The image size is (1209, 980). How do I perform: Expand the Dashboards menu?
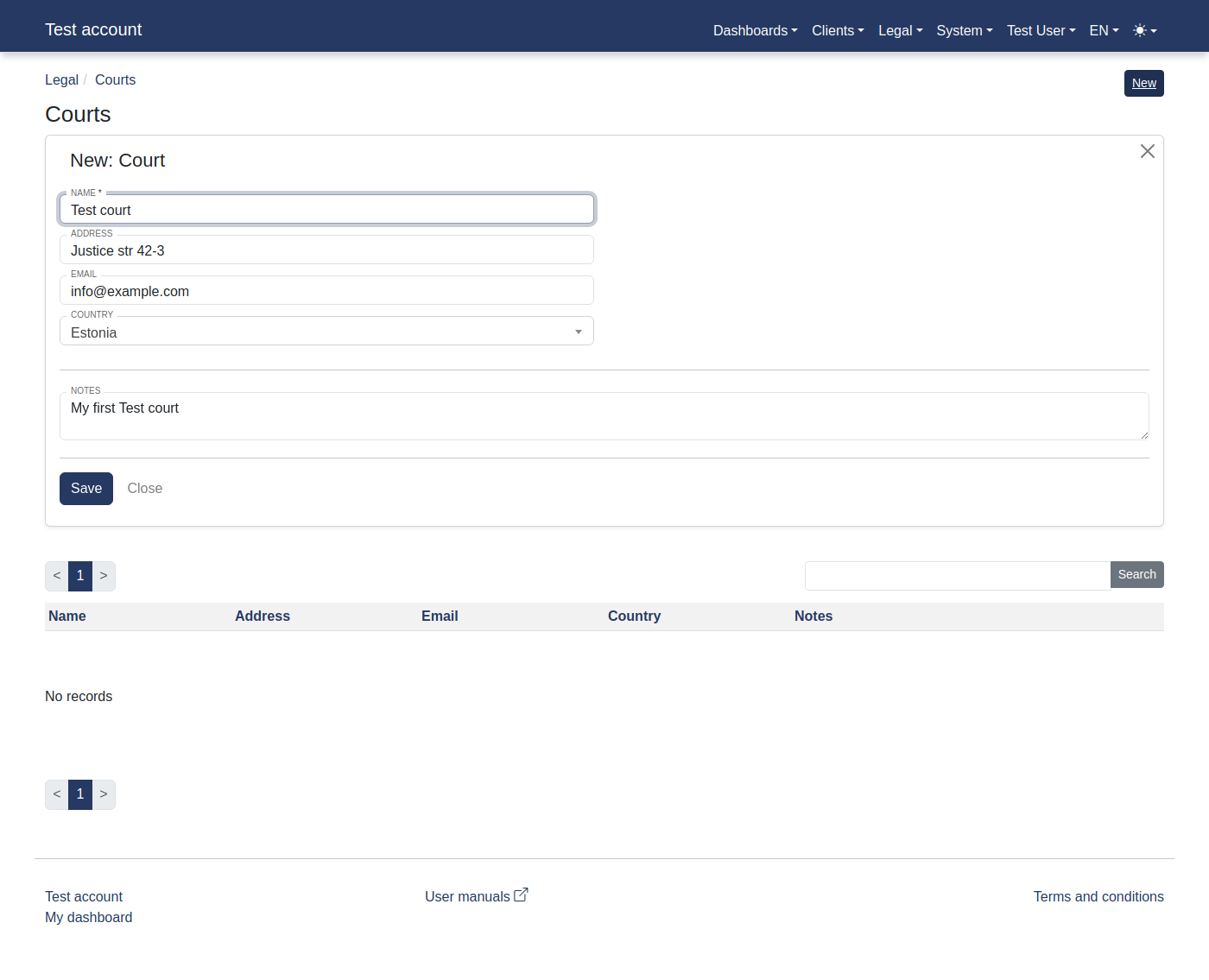tap(754, 30)
